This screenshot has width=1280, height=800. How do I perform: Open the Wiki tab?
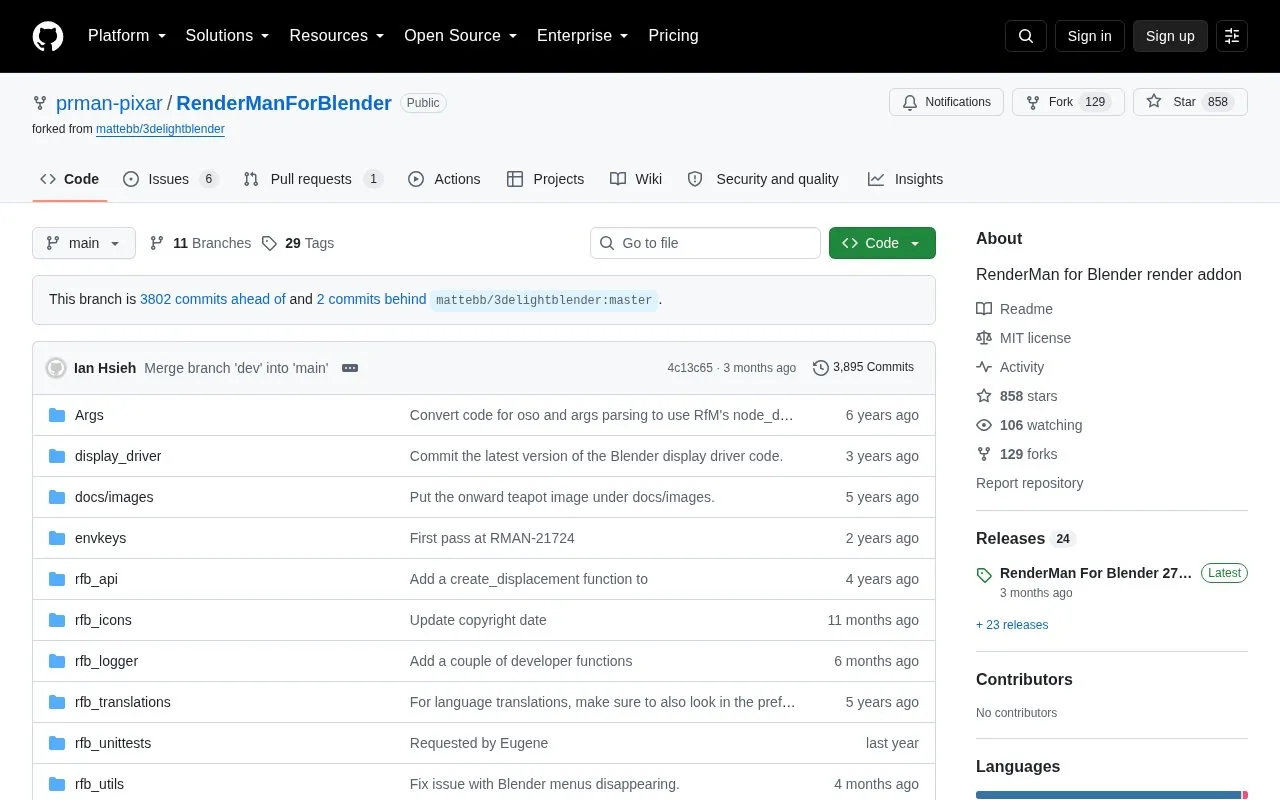click(x=636, y=179)
